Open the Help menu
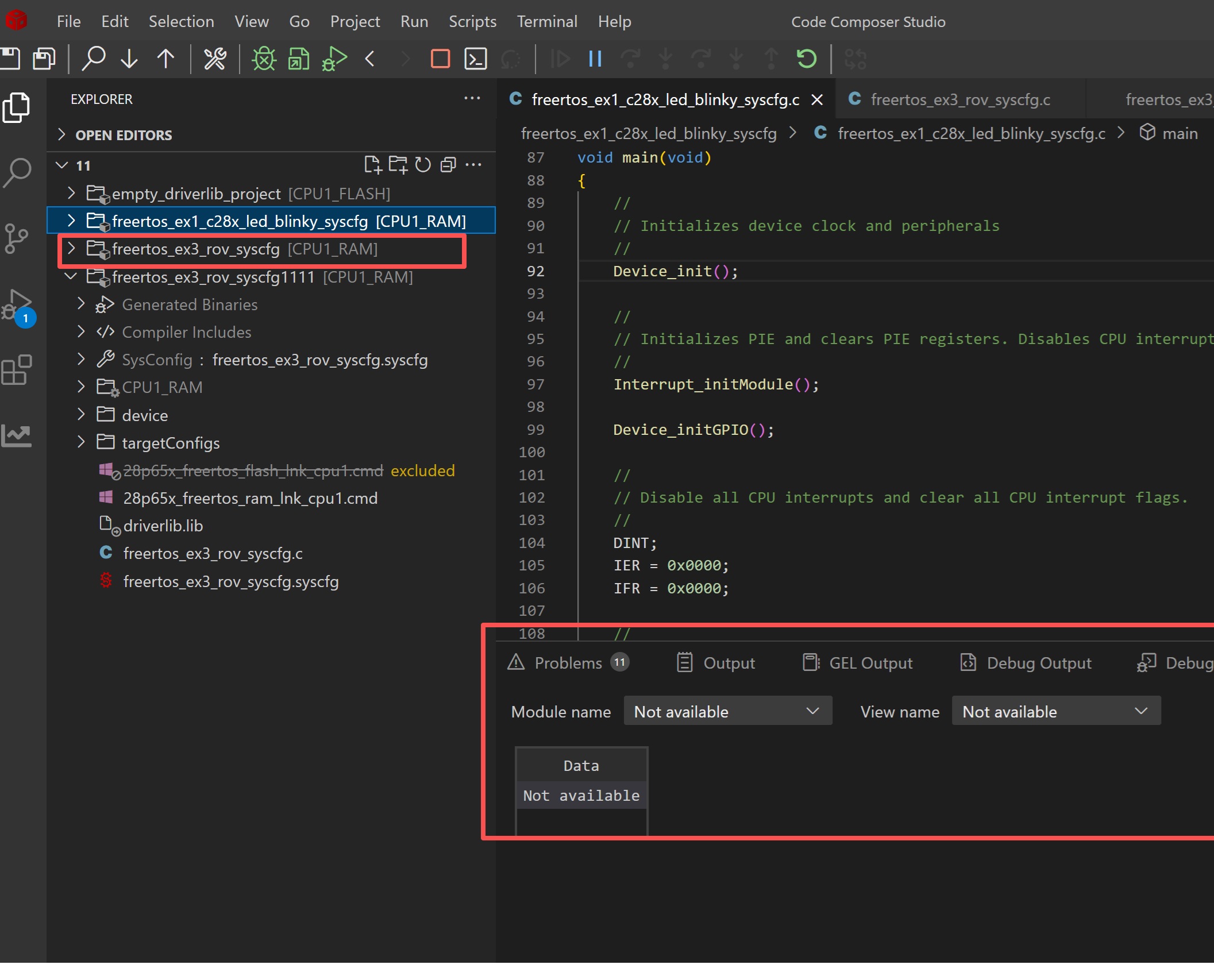The height and width of the screenshot is (980, 1214). click(x=615, y=21)
